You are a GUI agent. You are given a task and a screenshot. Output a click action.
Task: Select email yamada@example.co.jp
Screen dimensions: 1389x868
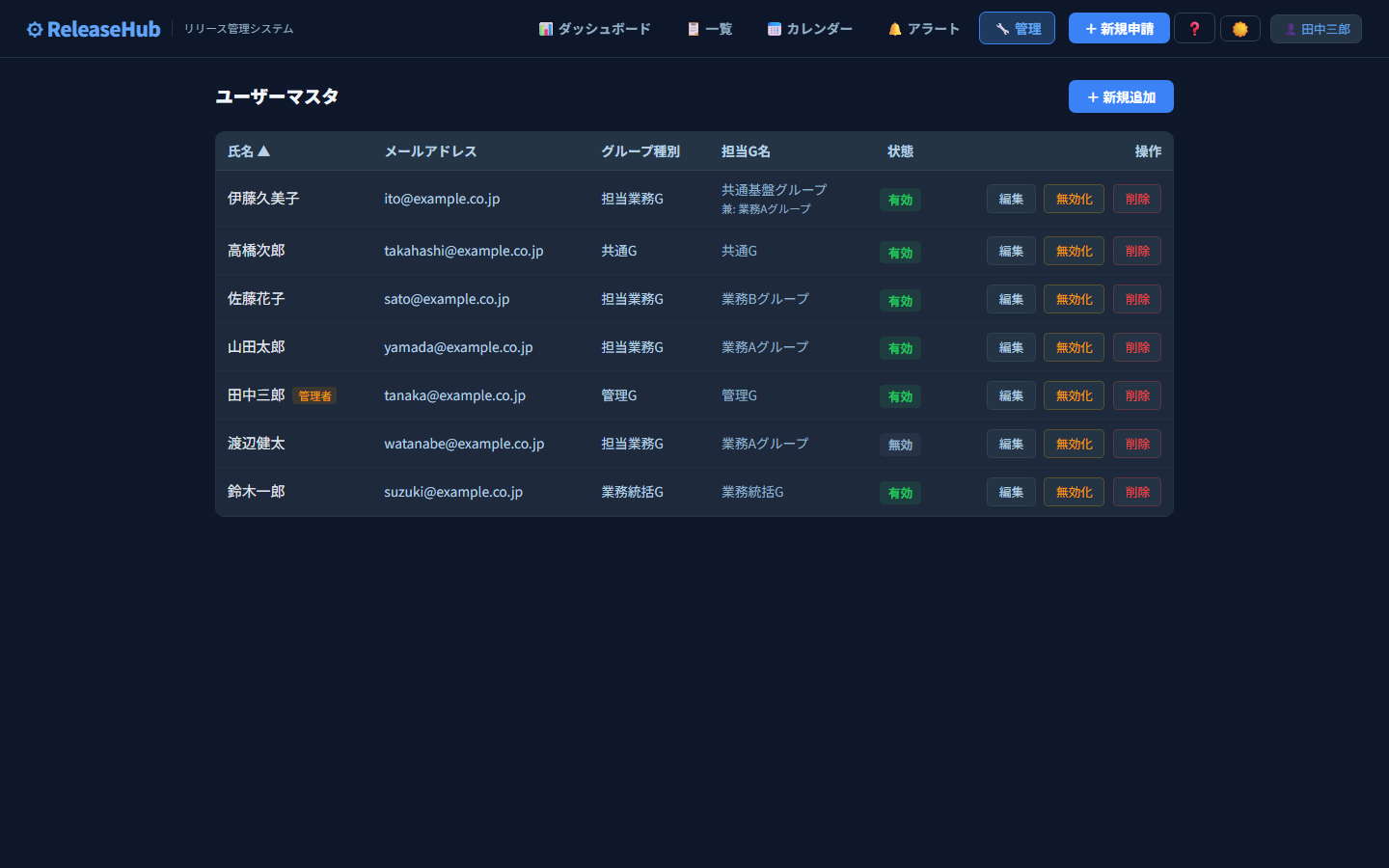coord(458,347)
